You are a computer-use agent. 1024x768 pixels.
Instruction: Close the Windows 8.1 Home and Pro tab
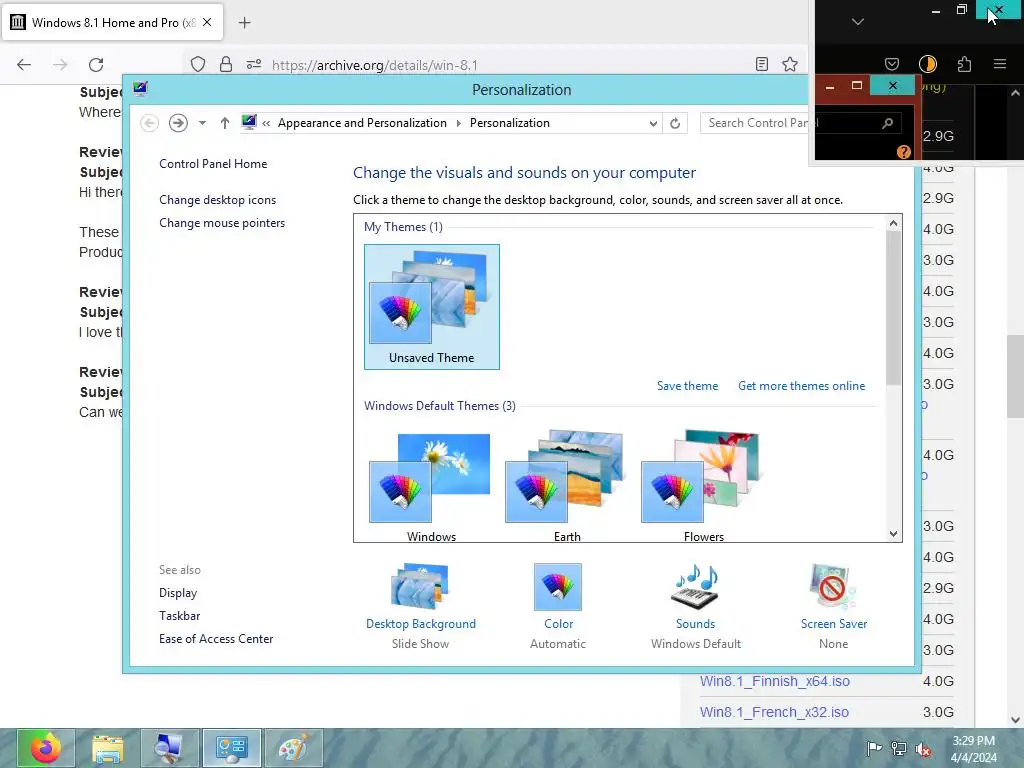(207, 22)
